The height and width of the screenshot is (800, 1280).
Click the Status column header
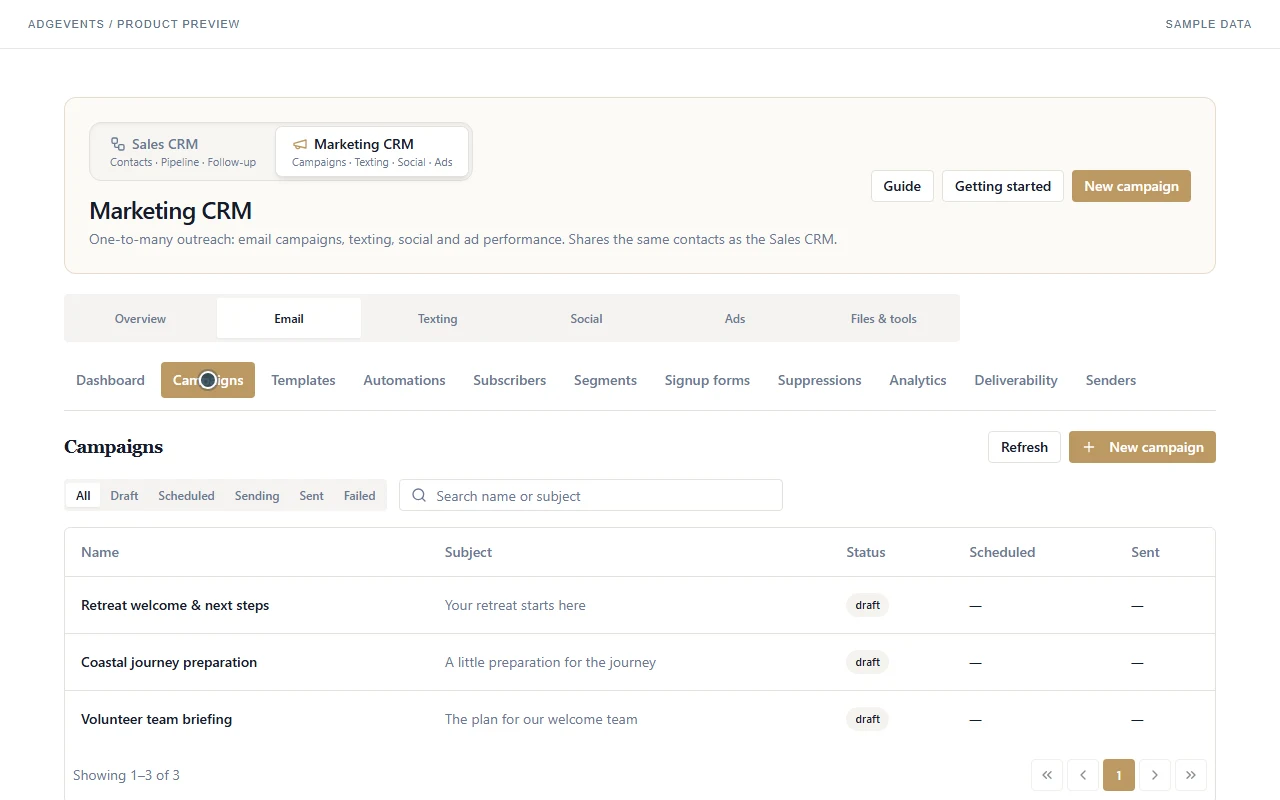[866, 552]
